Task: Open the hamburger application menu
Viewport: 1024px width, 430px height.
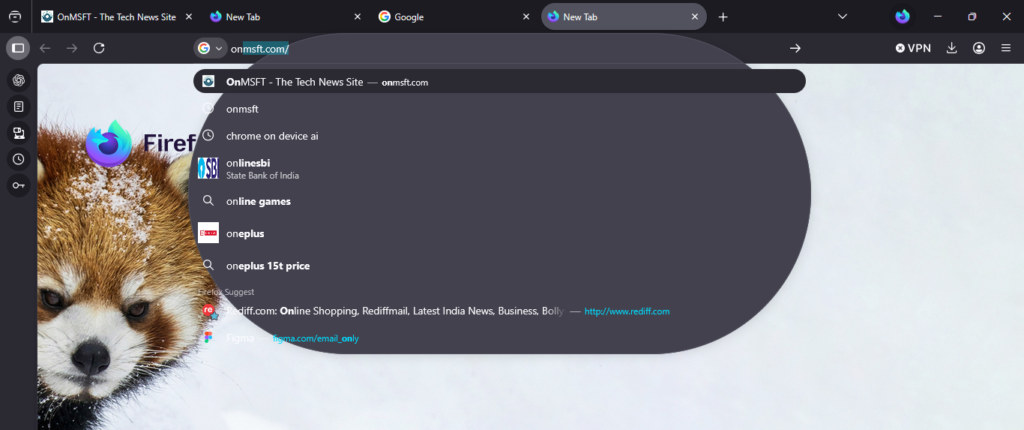Action: pos(1006,48)
